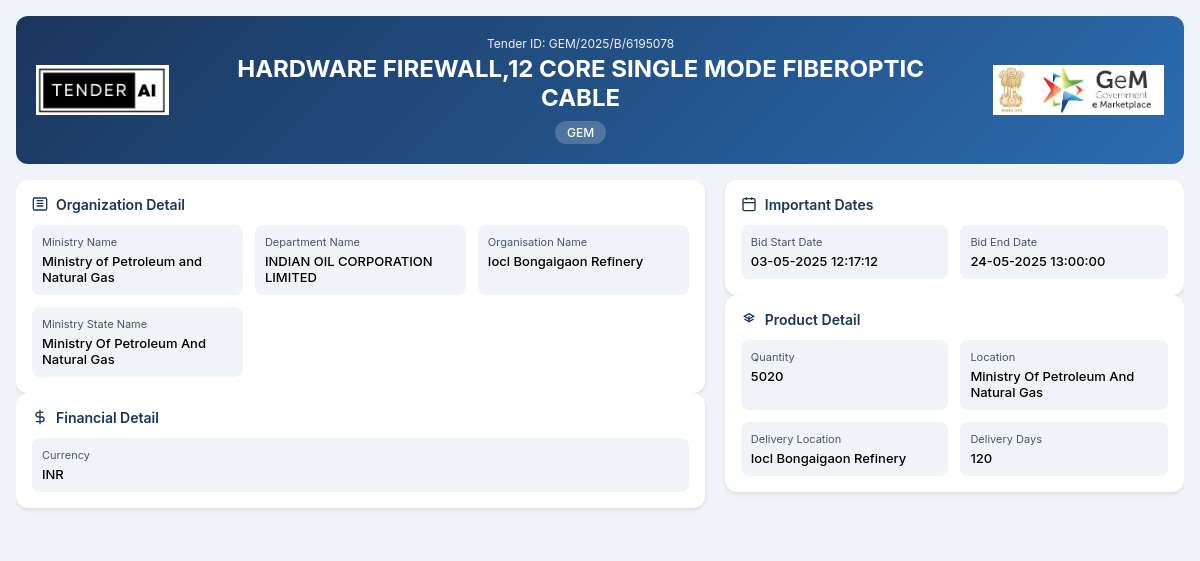
Task: Click the Department Name Indian Oil card
Action: click(x=360, y=260)
